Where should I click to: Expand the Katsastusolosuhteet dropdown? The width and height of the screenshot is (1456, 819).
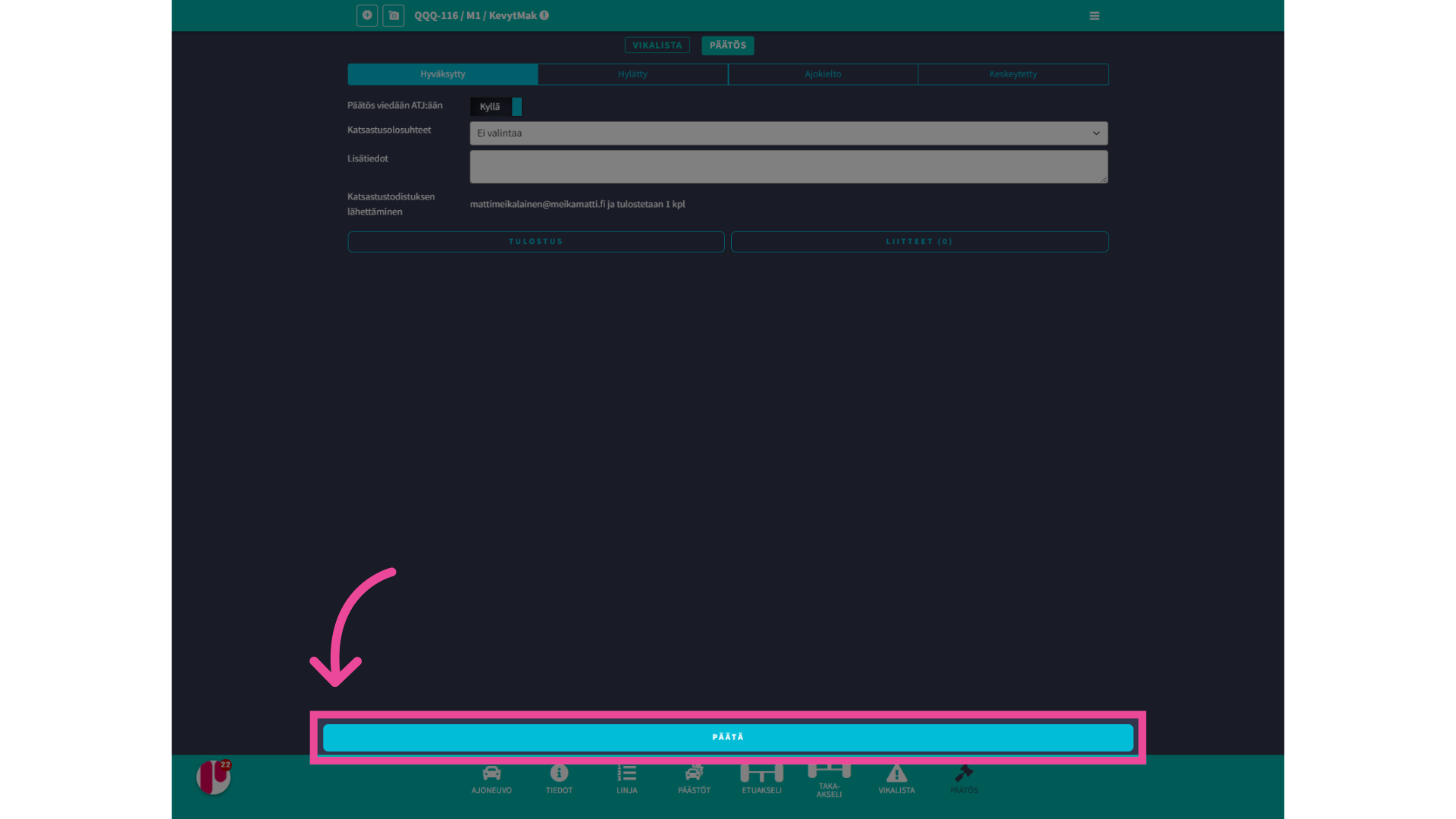(789, 133)
